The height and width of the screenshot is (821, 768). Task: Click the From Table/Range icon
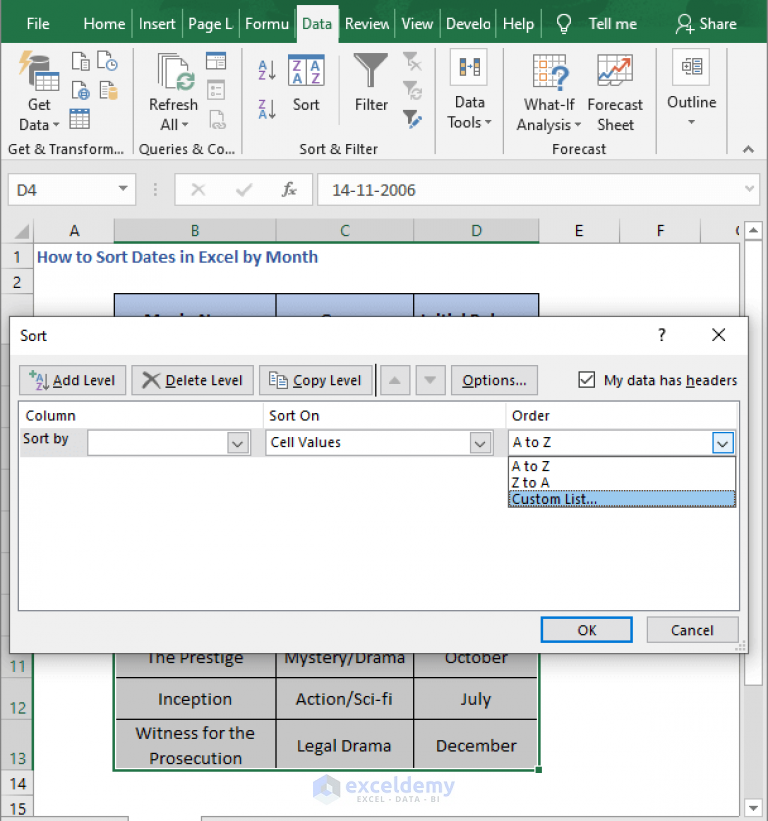[80, 119]
